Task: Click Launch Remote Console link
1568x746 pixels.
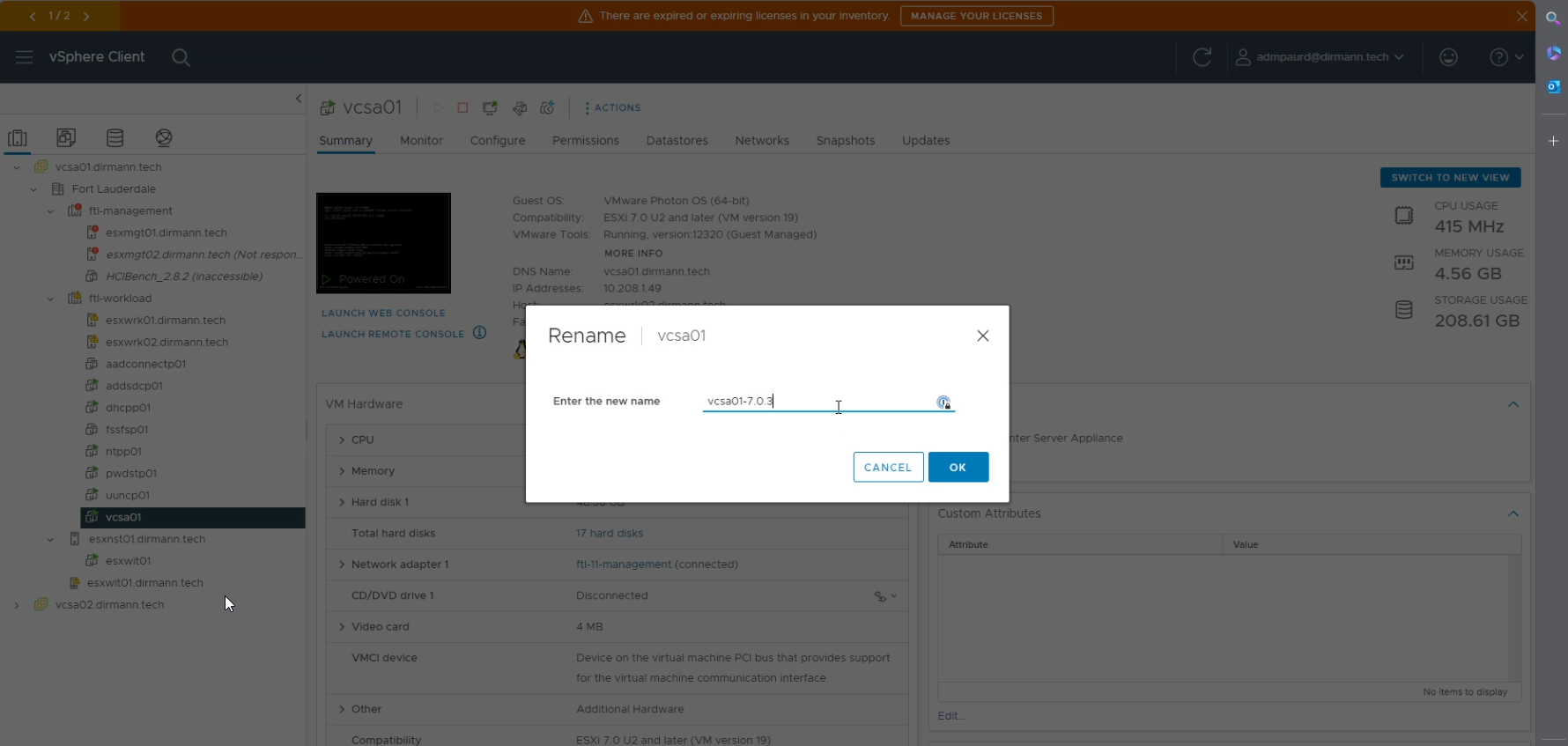Action: (x=393, y=334)
